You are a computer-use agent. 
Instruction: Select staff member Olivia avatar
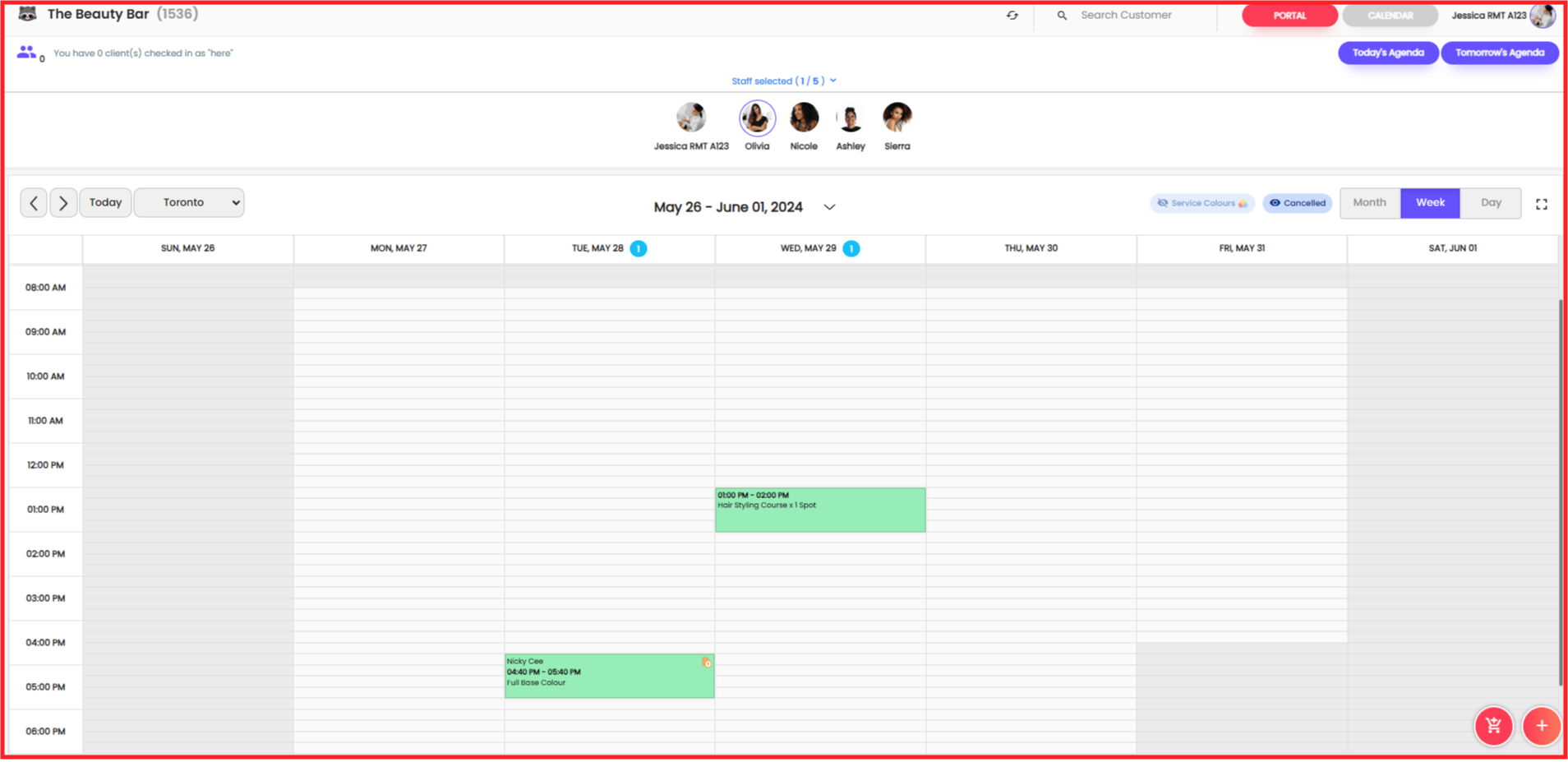point(757,118)
